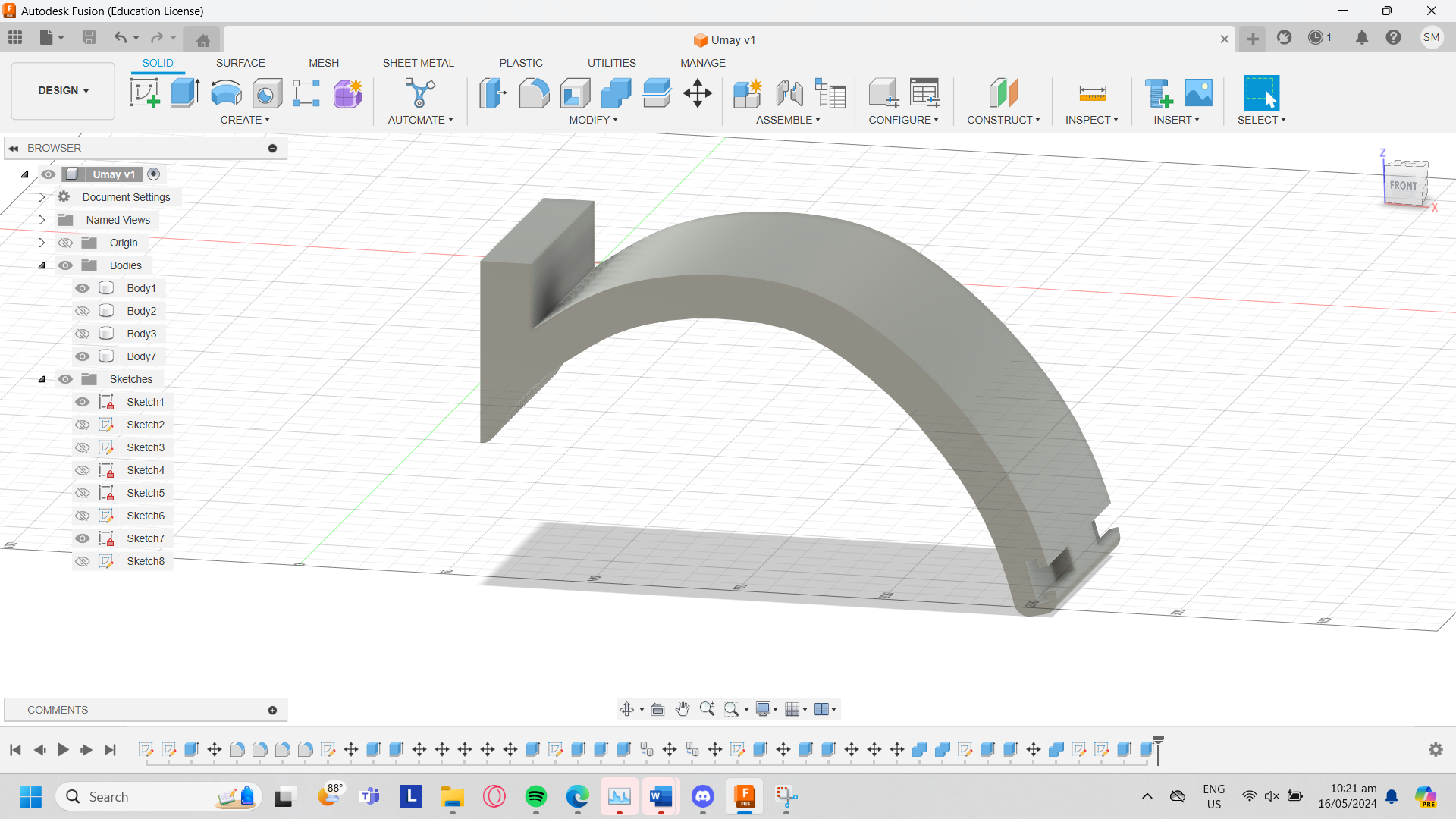Screen dimensions: 1456x819
Task: Click the Undo arrow
Action: click(x=120, y=37)
